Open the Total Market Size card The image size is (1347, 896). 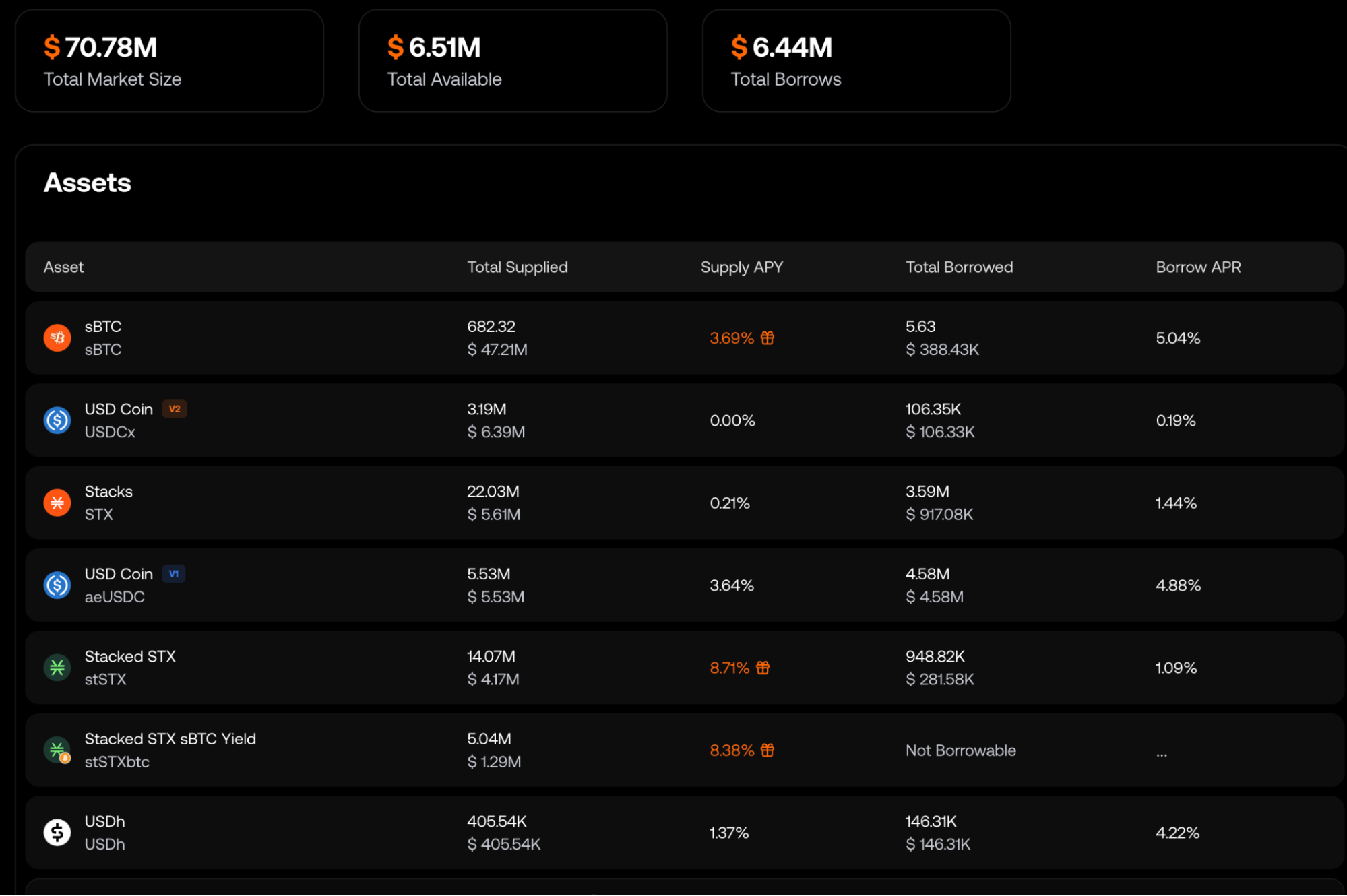[169, 61]
